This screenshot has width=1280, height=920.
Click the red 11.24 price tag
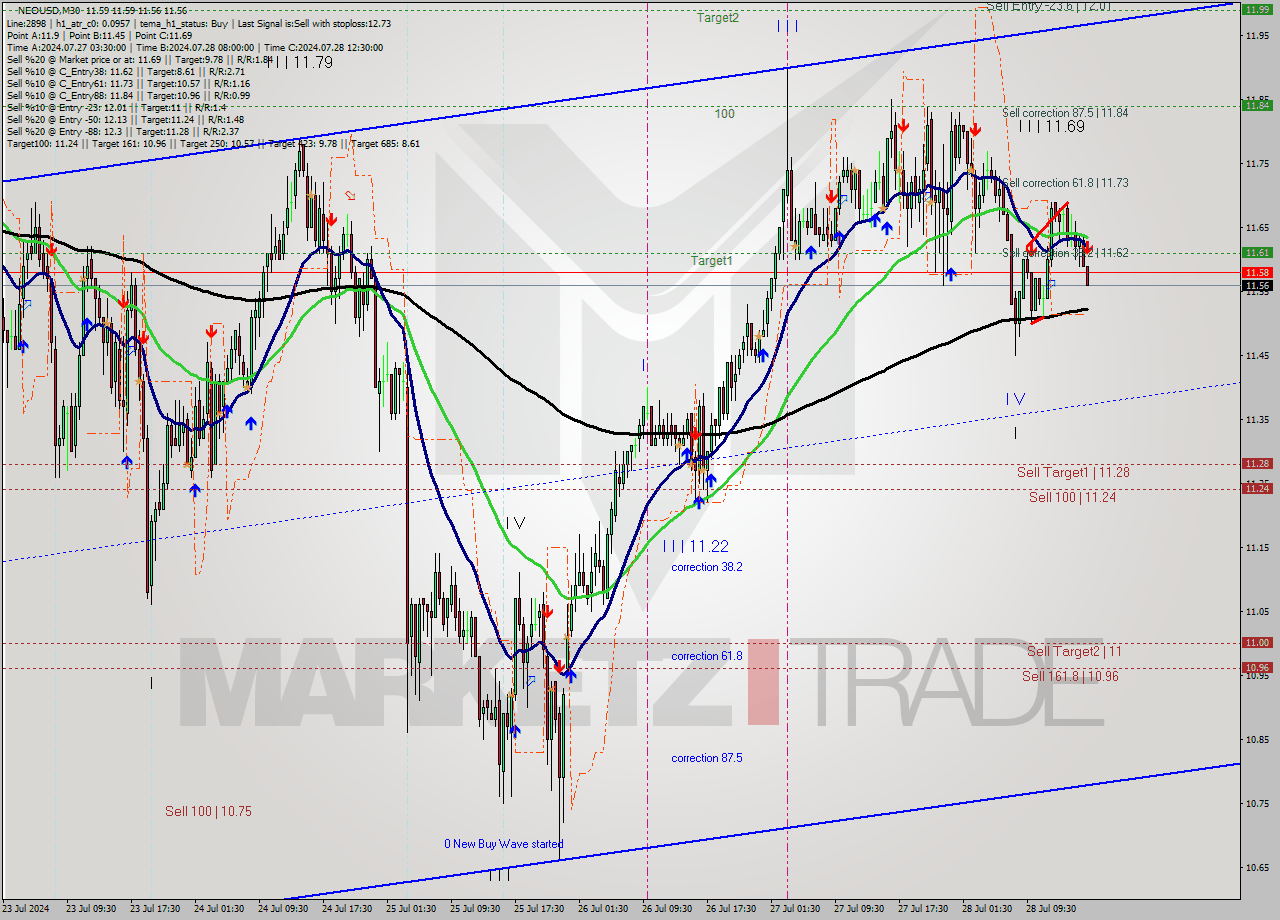pos(1257,488)
